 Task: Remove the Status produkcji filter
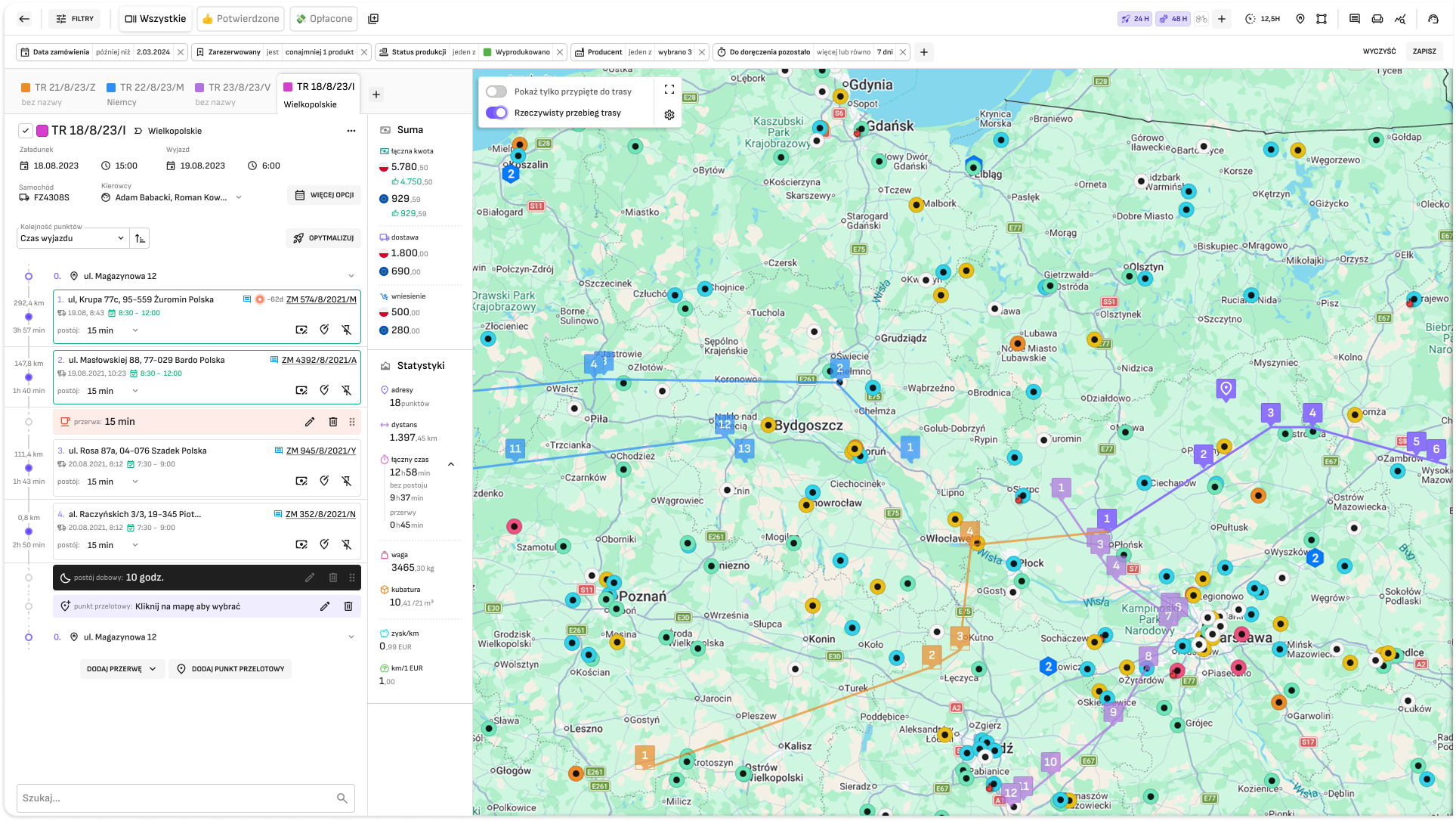(x=560, y=52)
